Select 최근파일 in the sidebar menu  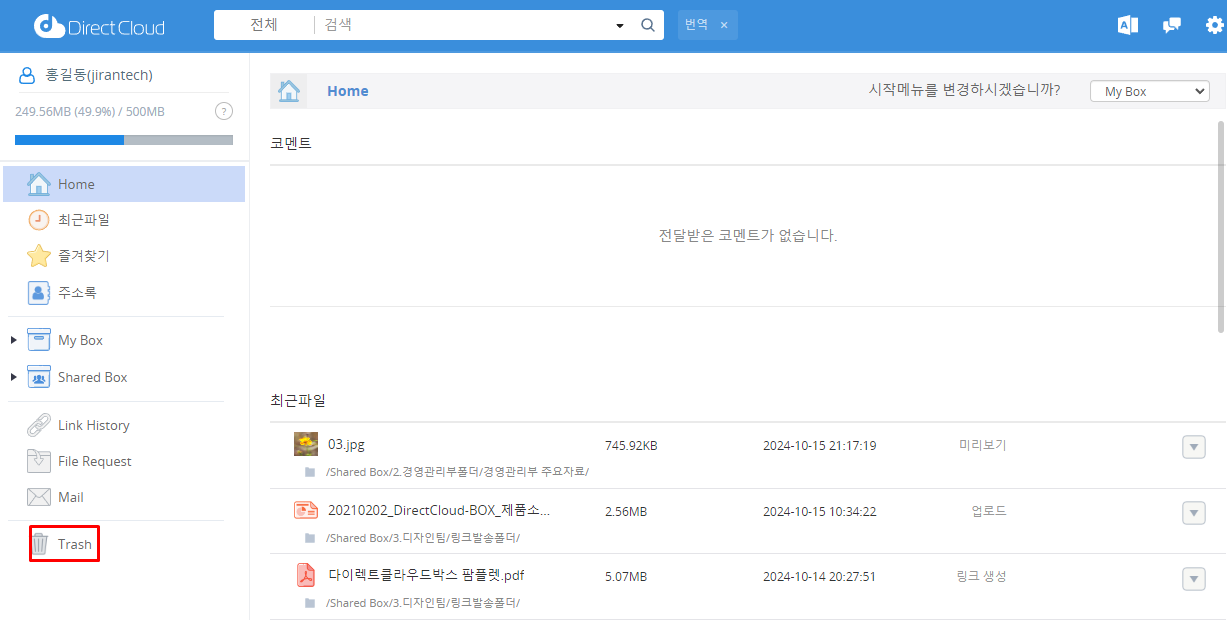(83, 220)
